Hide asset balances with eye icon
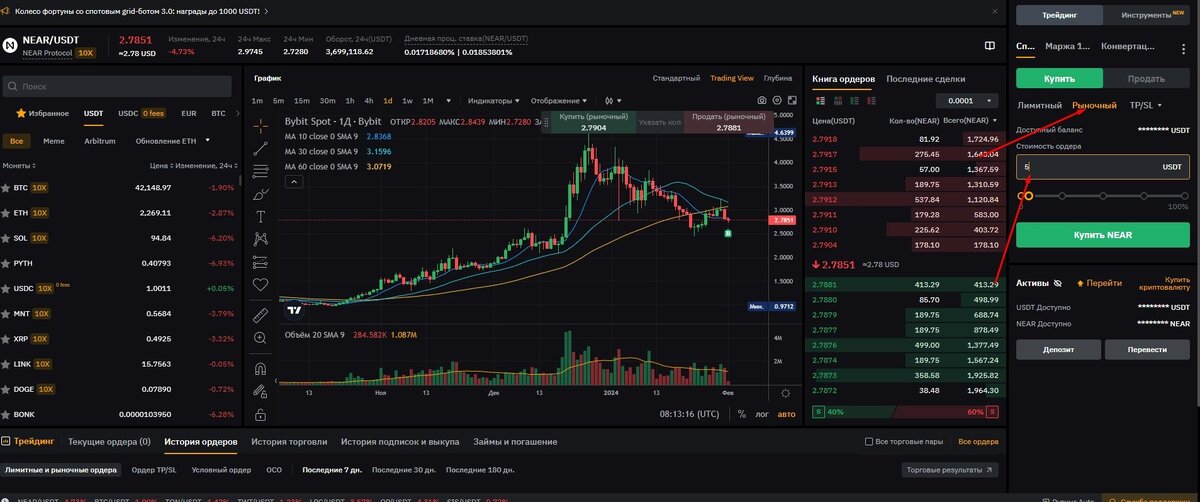 coord(1058,283)
